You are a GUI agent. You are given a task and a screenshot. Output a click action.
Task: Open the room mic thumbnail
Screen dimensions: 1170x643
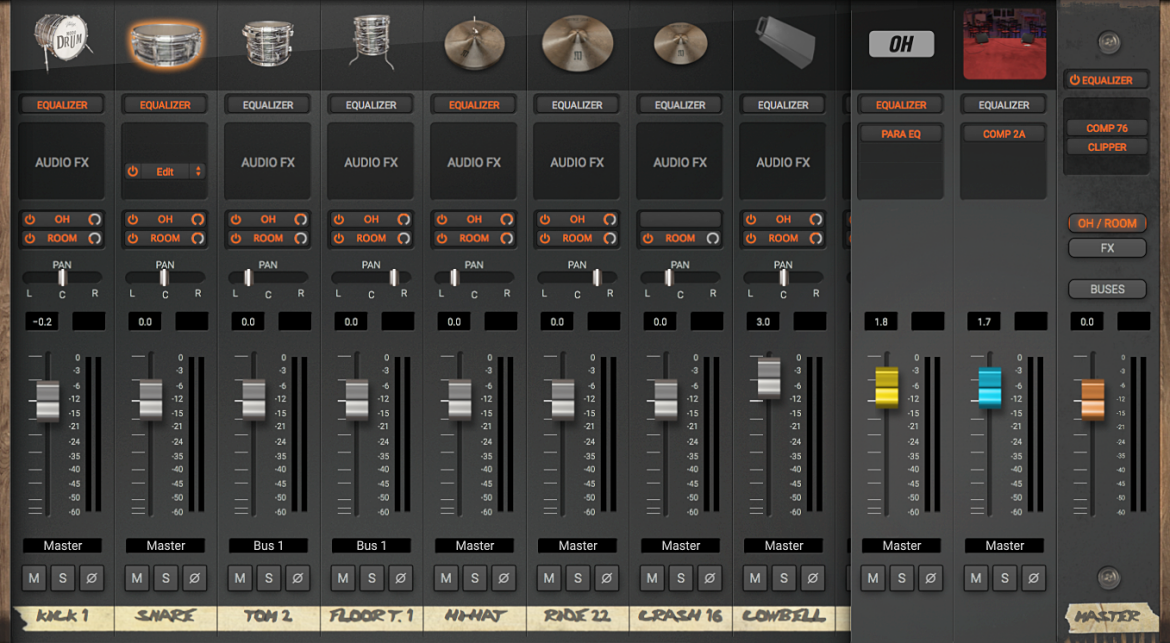(1004, 44)
